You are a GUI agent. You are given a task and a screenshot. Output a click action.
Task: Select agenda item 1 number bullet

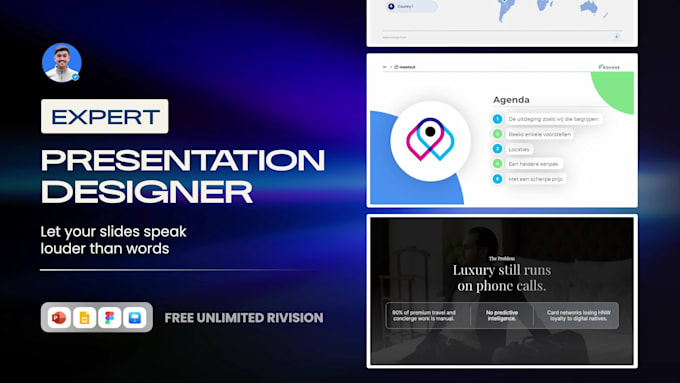click(x=497, y=119)
